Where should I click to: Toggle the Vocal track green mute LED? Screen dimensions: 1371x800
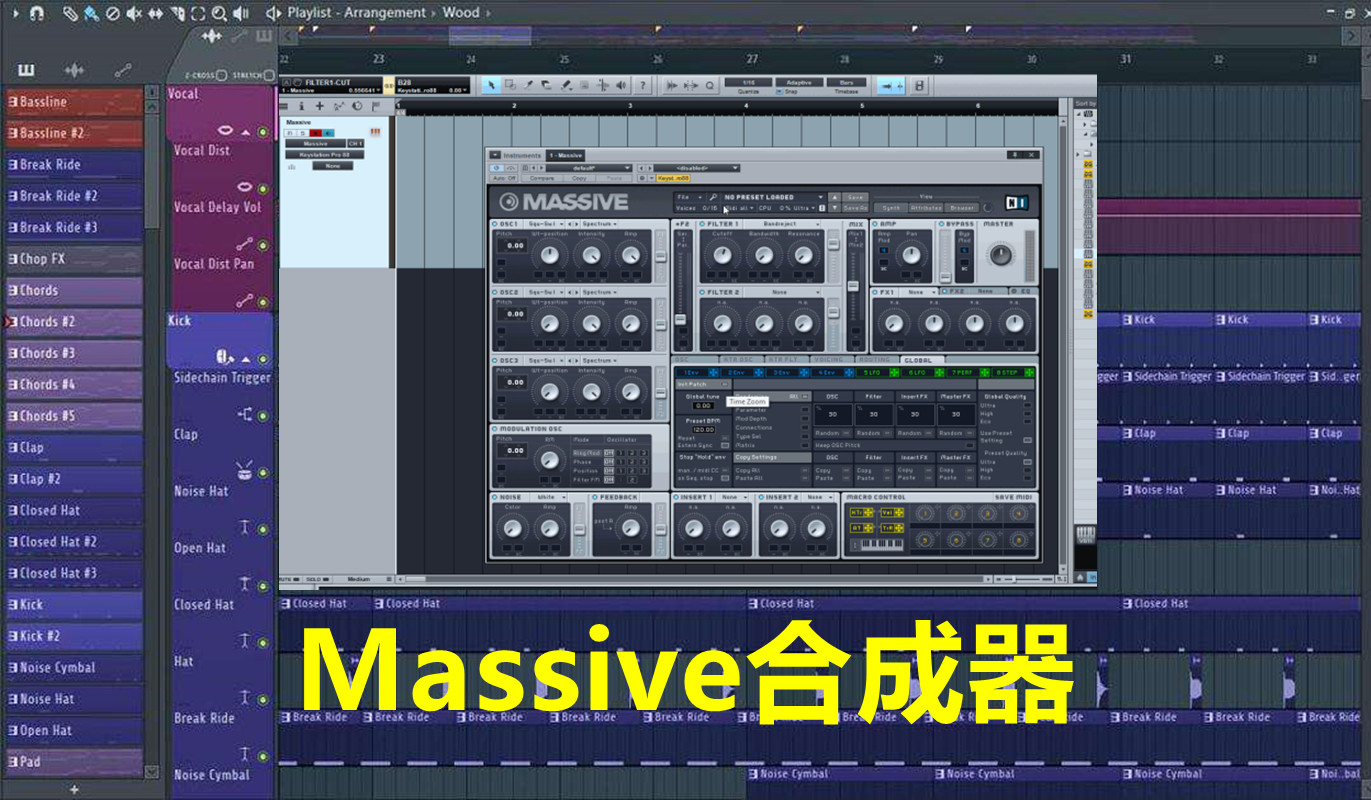click(x=263, y=131)
